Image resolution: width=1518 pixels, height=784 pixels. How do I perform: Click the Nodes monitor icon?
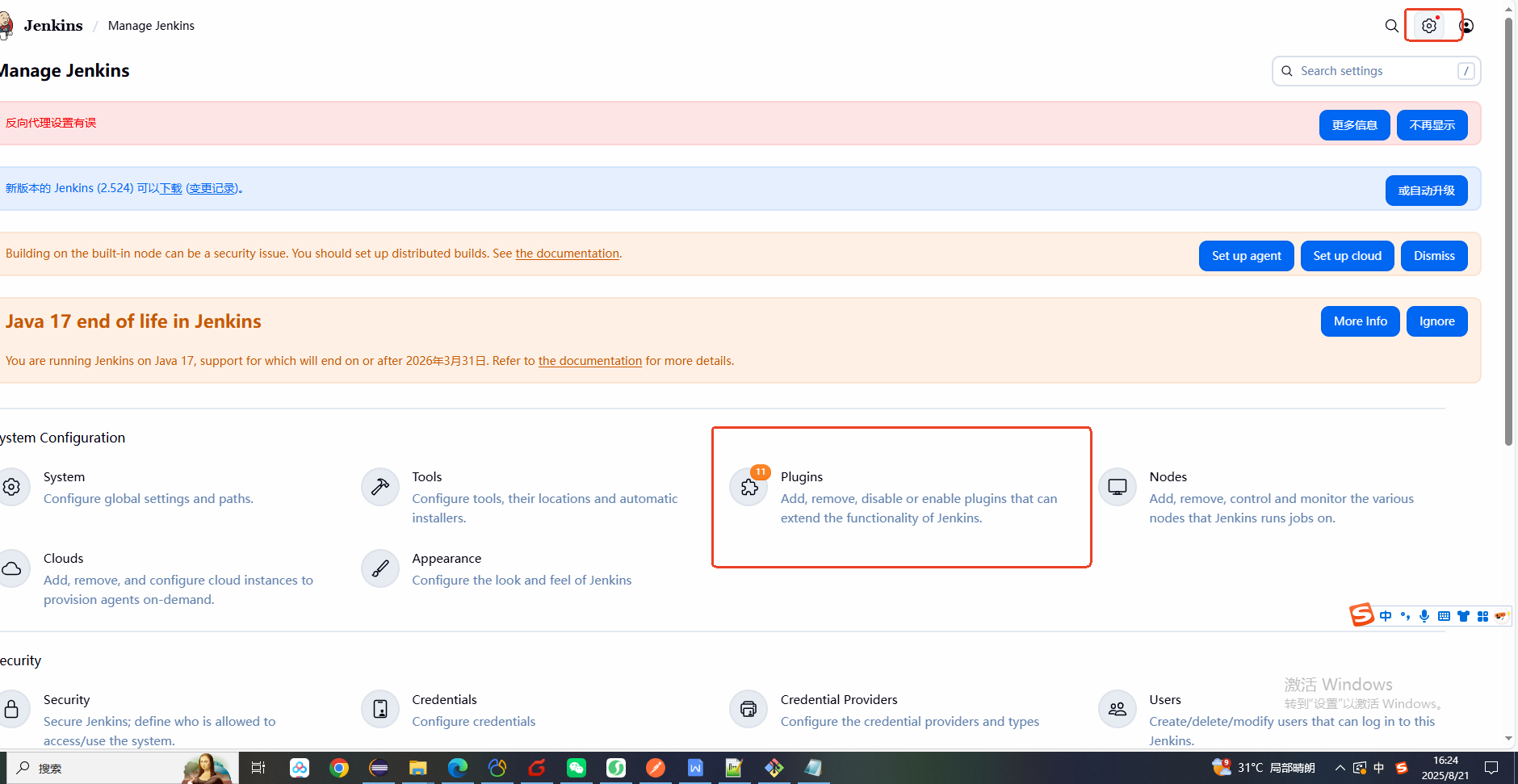(x=1118, y=487)
